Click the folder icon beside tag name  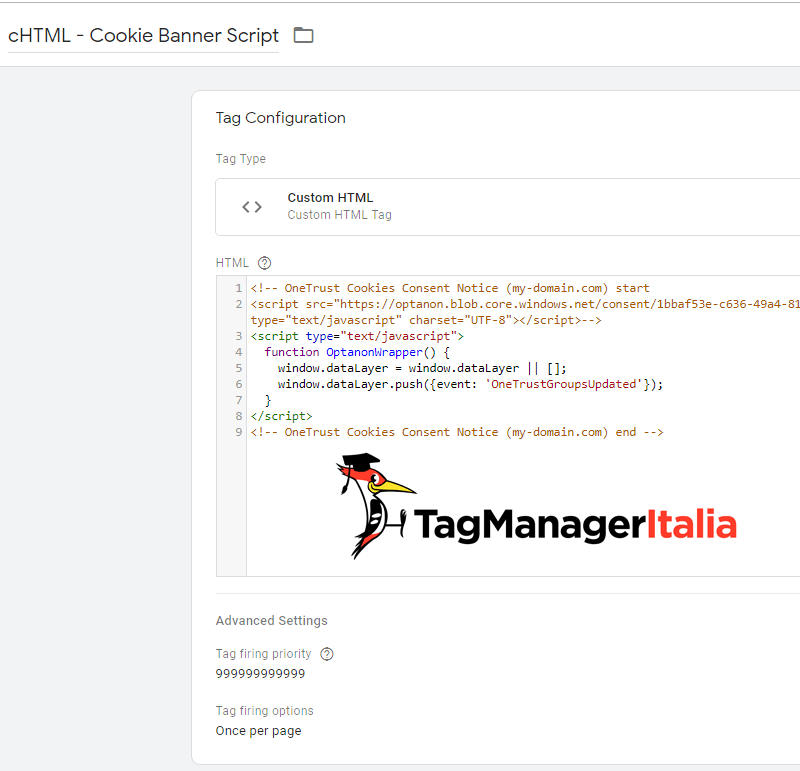pos(304,35)
